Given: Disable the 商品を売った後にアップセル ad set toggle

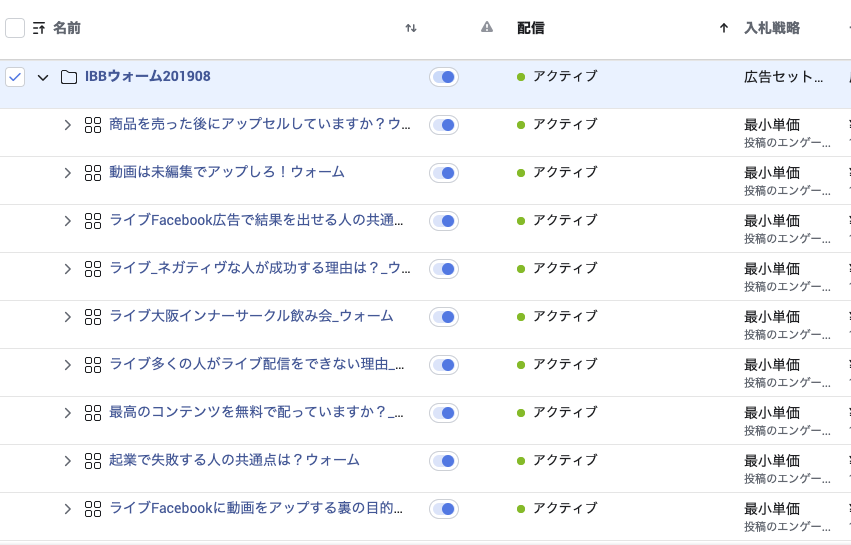Looking at the screenshot, I should point(444,125).
